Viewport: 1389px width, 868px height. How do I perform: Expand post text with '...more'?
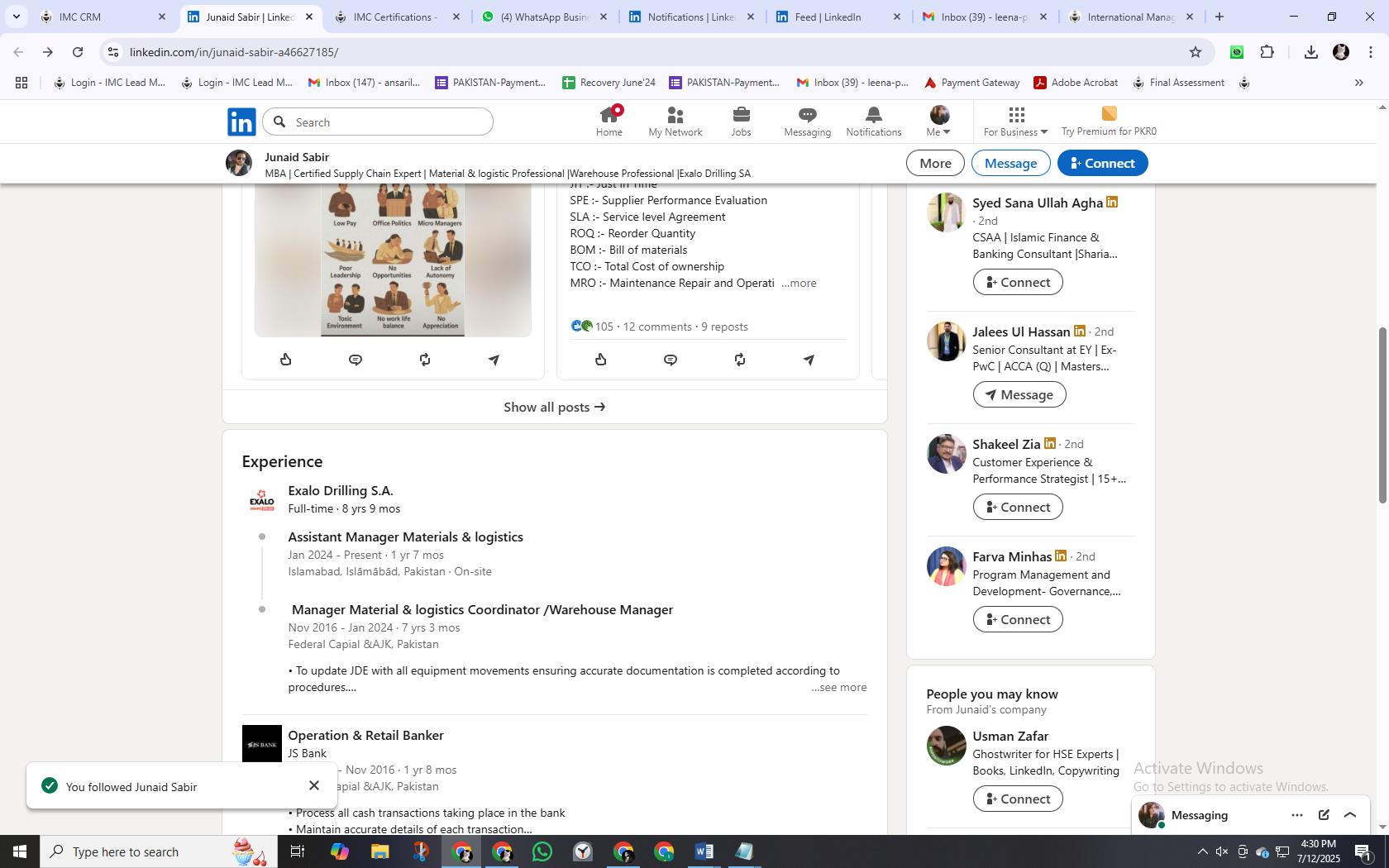coord(799,283)
